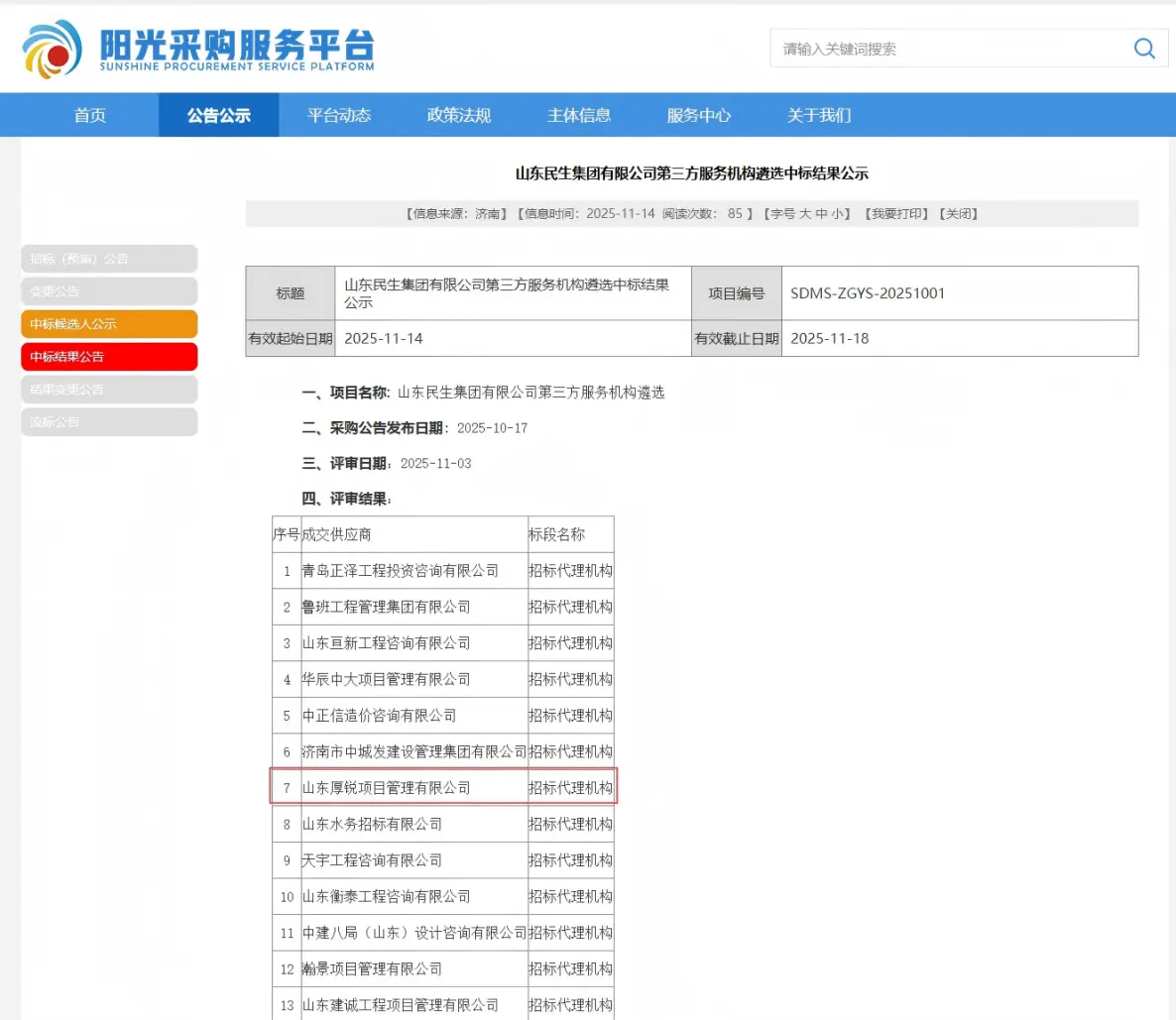The height and width of the screenshot is (1020, 1176).
Task: Set font size to 小
Action: click(837, 214)
